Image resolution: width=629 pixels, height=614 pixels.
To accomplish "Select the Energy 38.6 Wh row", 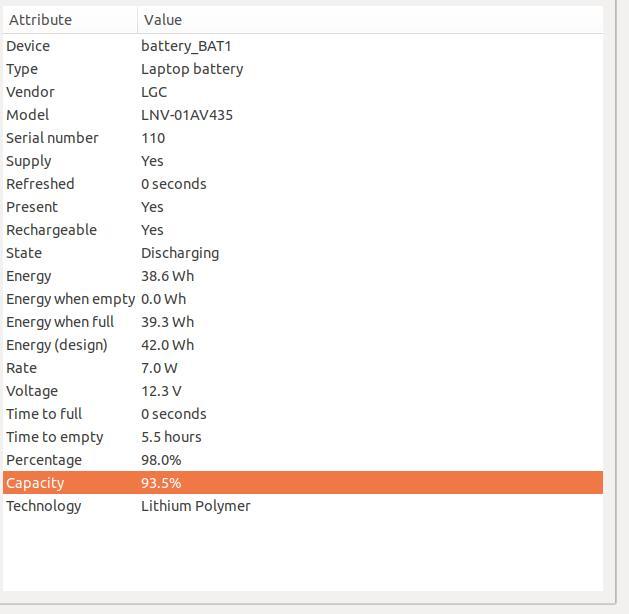I will (x=303, y=276).
